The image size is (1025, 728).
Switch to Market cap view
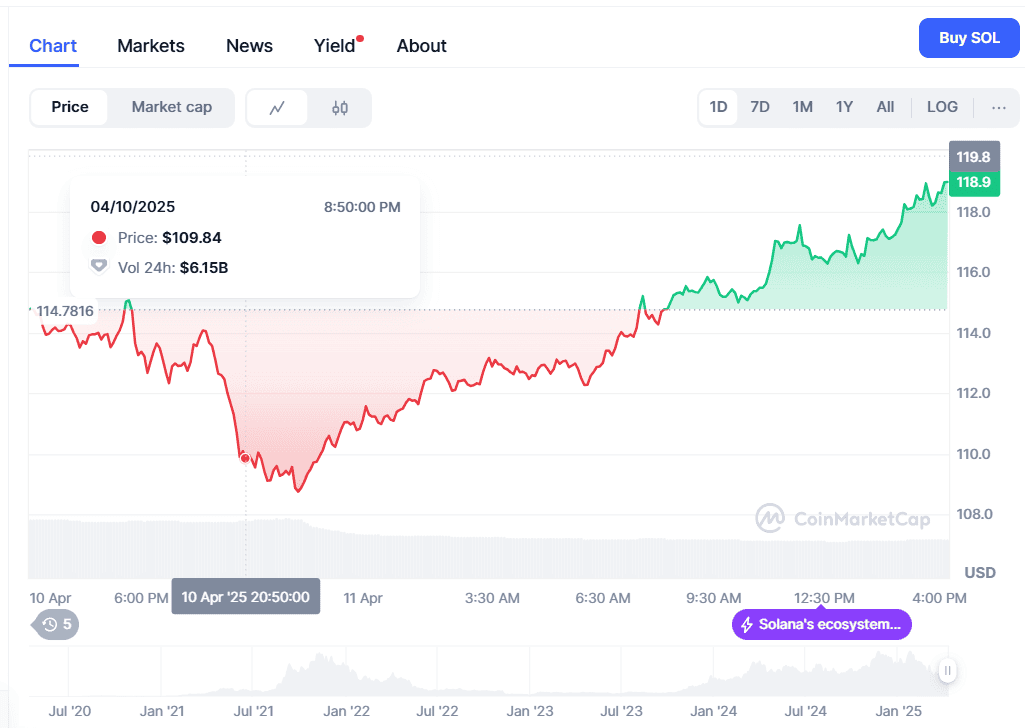pos(171,107)
